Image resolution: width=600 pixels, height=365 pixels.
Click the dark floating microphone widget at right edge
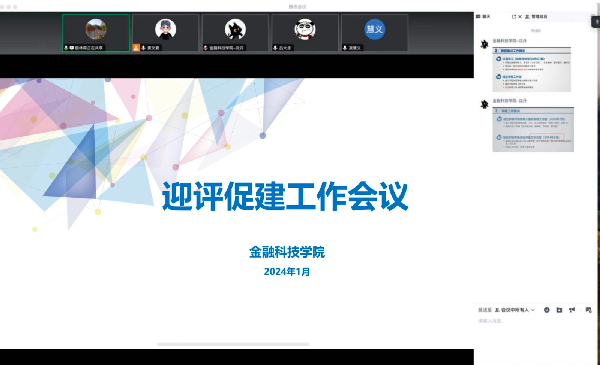tap(596, 21)
